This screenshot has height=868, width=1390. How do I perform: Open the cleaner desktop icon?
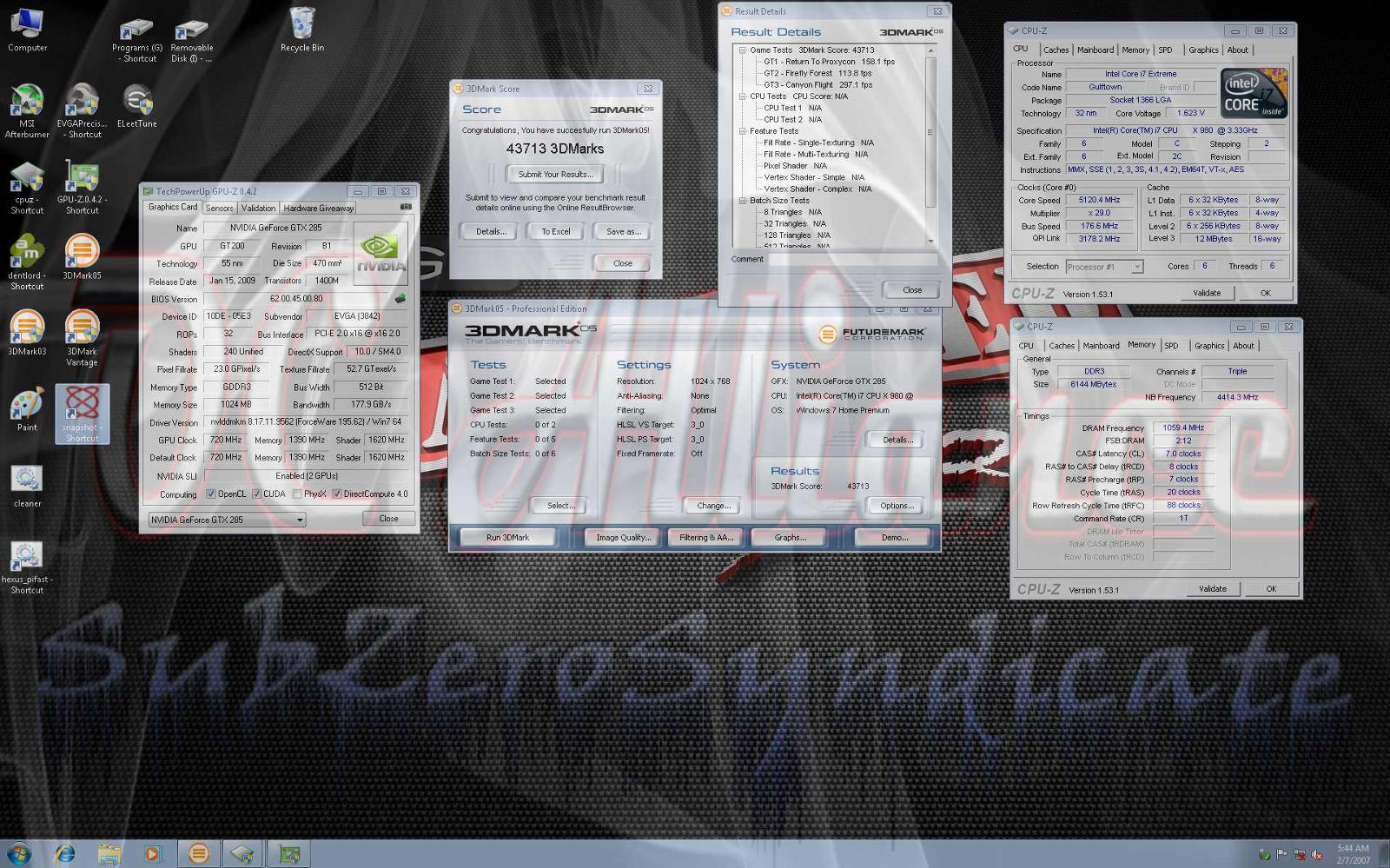click(x=27, y=486)
